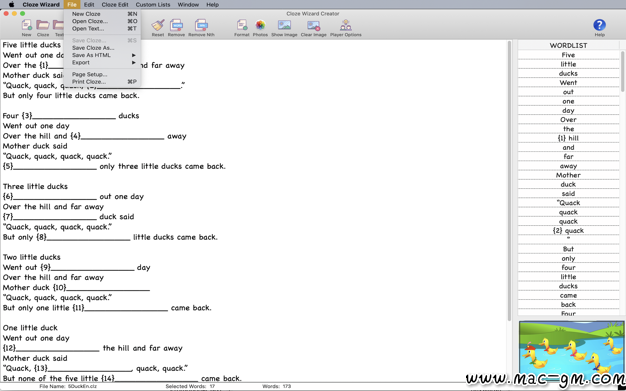Viewport: 626px width, 391px height.
Task: Click blank {4} before 'away'
Action: pyautogui.click(x=117, y=136)
